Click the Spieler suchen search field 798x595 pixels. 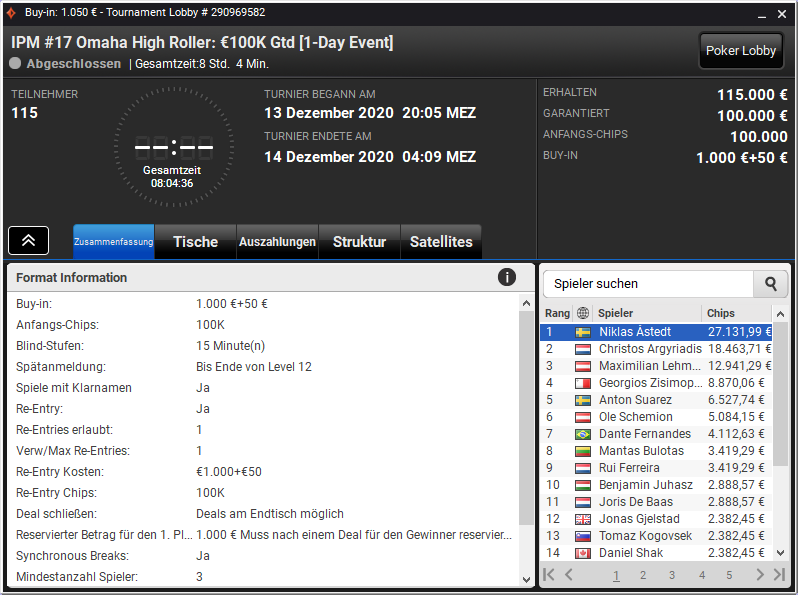(648, 284)
